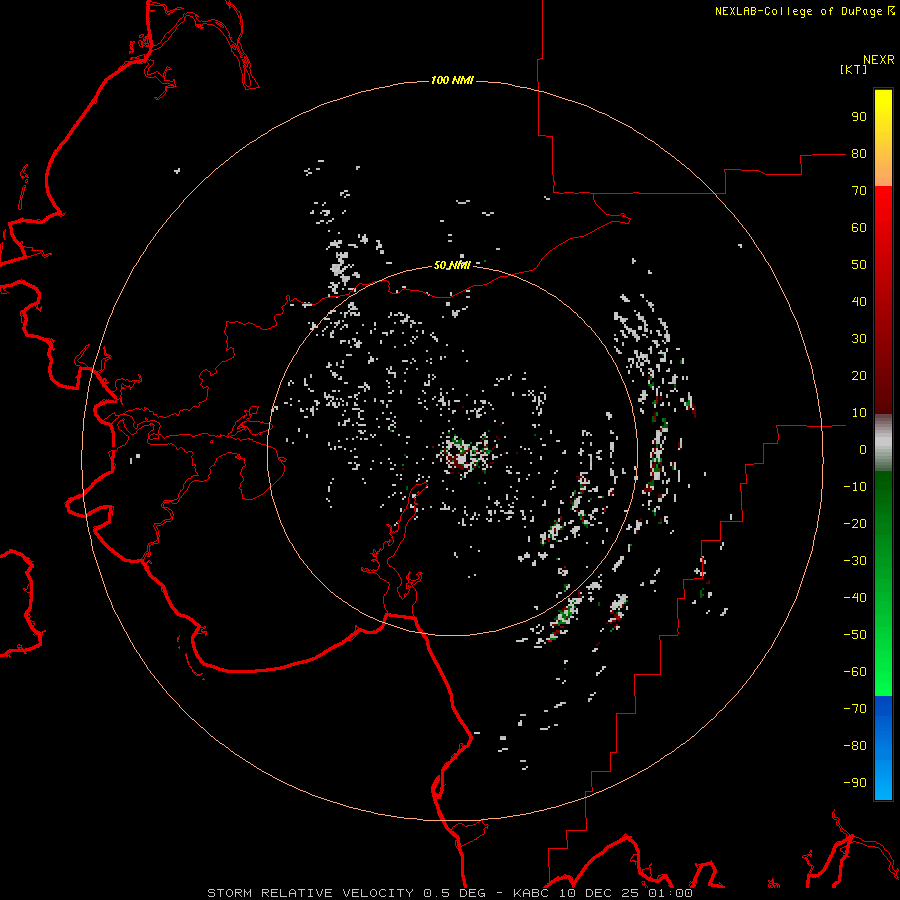Image resolution: width=900 pixels, height=900 pixels.
Task: Click the '-90' value on velocity scale
Action: [855, 783]
